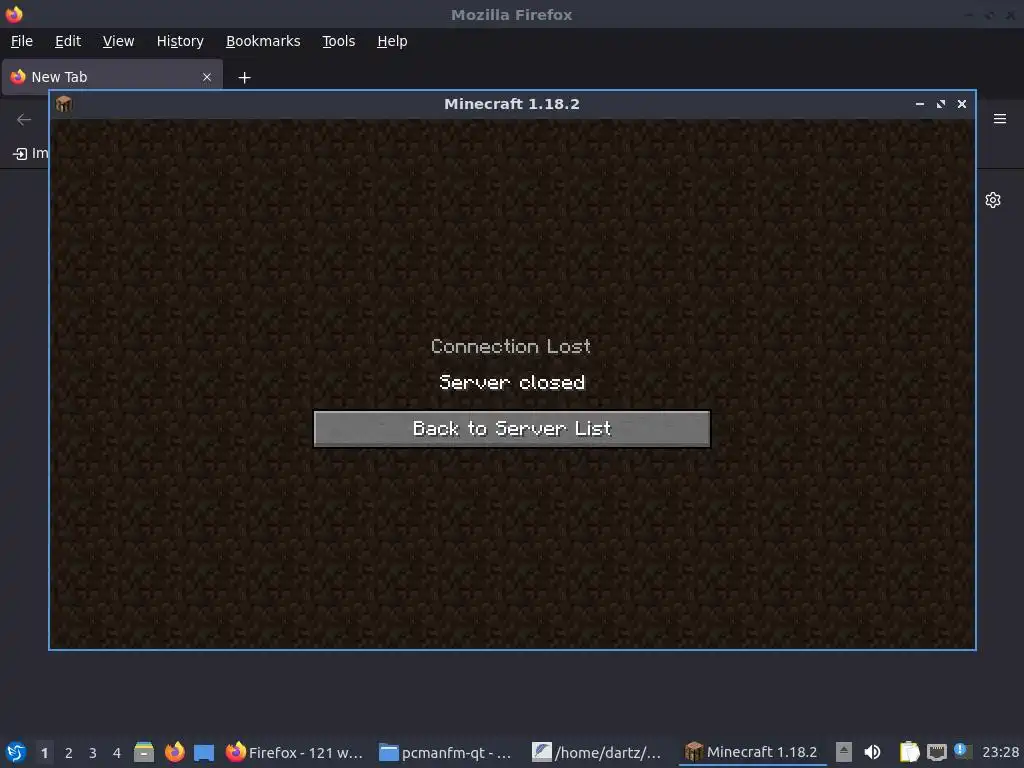Open the Bookmarks menu in Firefox

[263, 41]
